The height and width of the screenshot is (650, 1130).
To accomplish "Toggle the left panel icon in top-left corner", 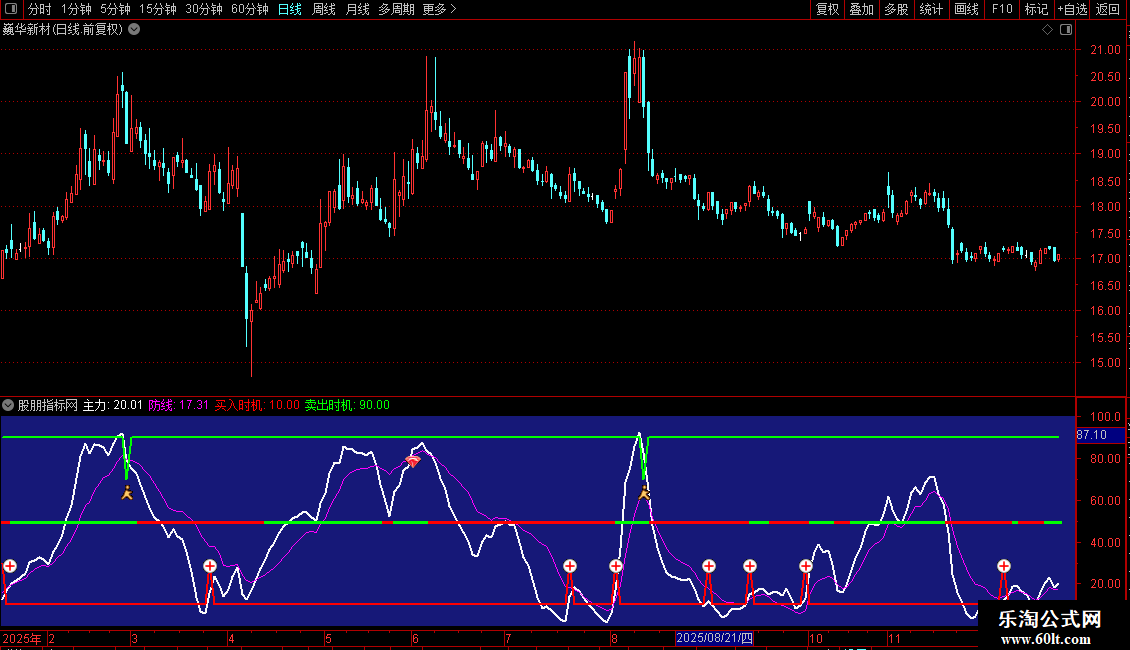I will [x=11, y=9].
